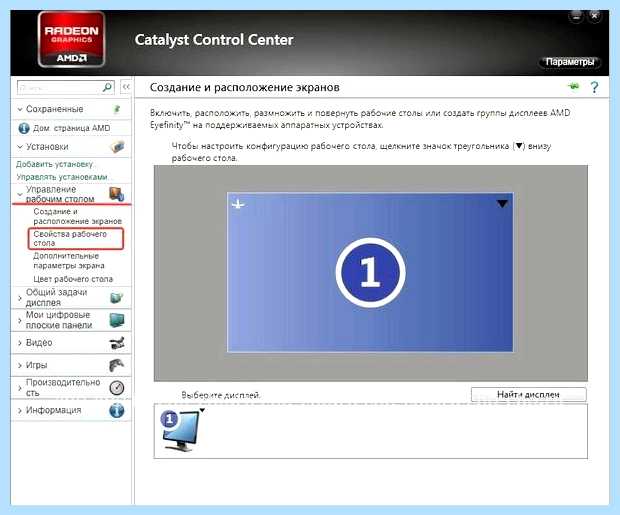
Task: Click the Управлять установками link
Action: 62,177
